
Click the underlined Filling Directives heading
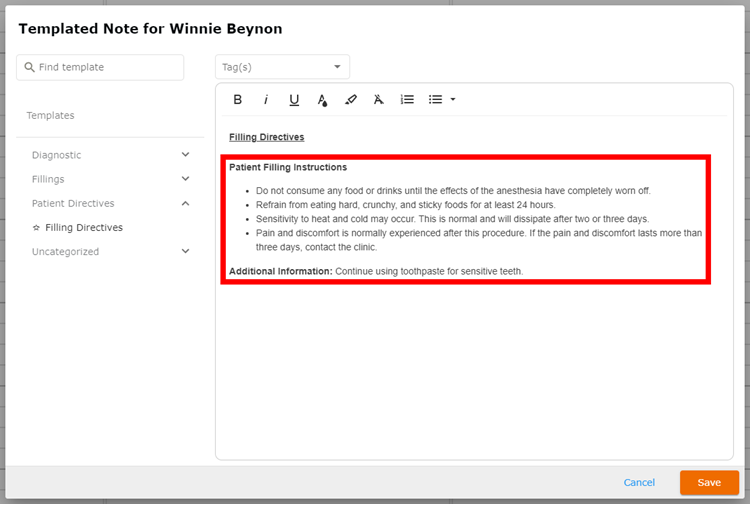point(266,137)
